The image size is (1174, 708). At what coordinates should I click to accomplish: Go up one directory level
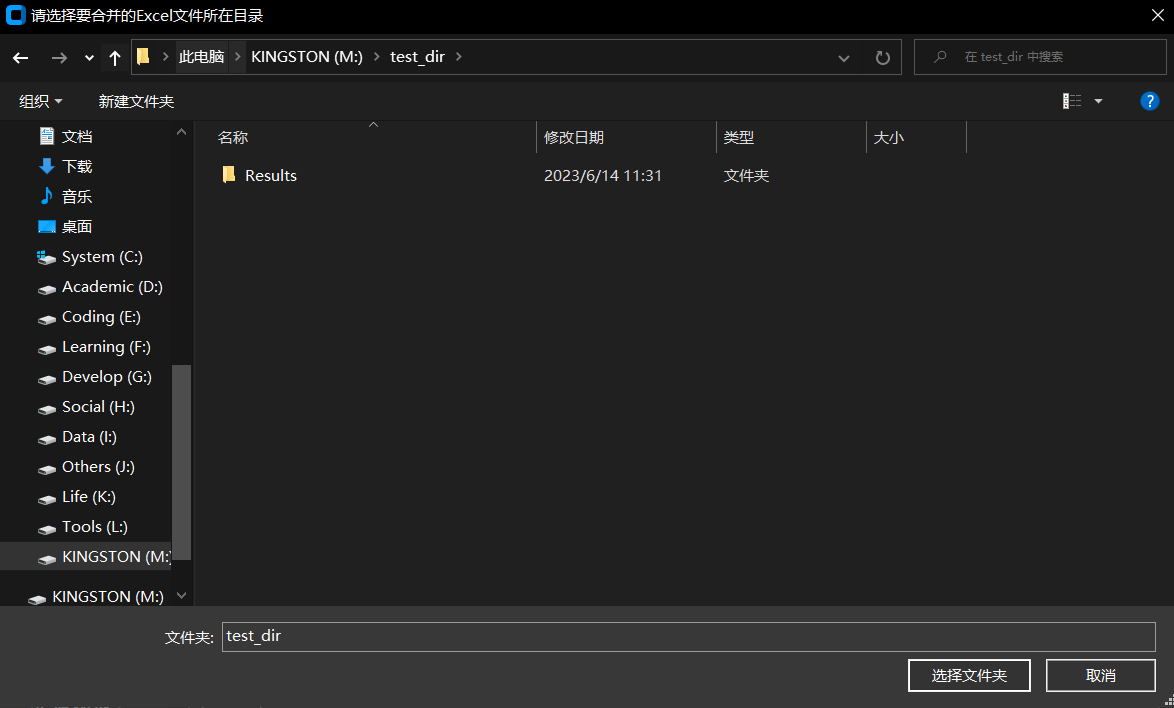114,57
